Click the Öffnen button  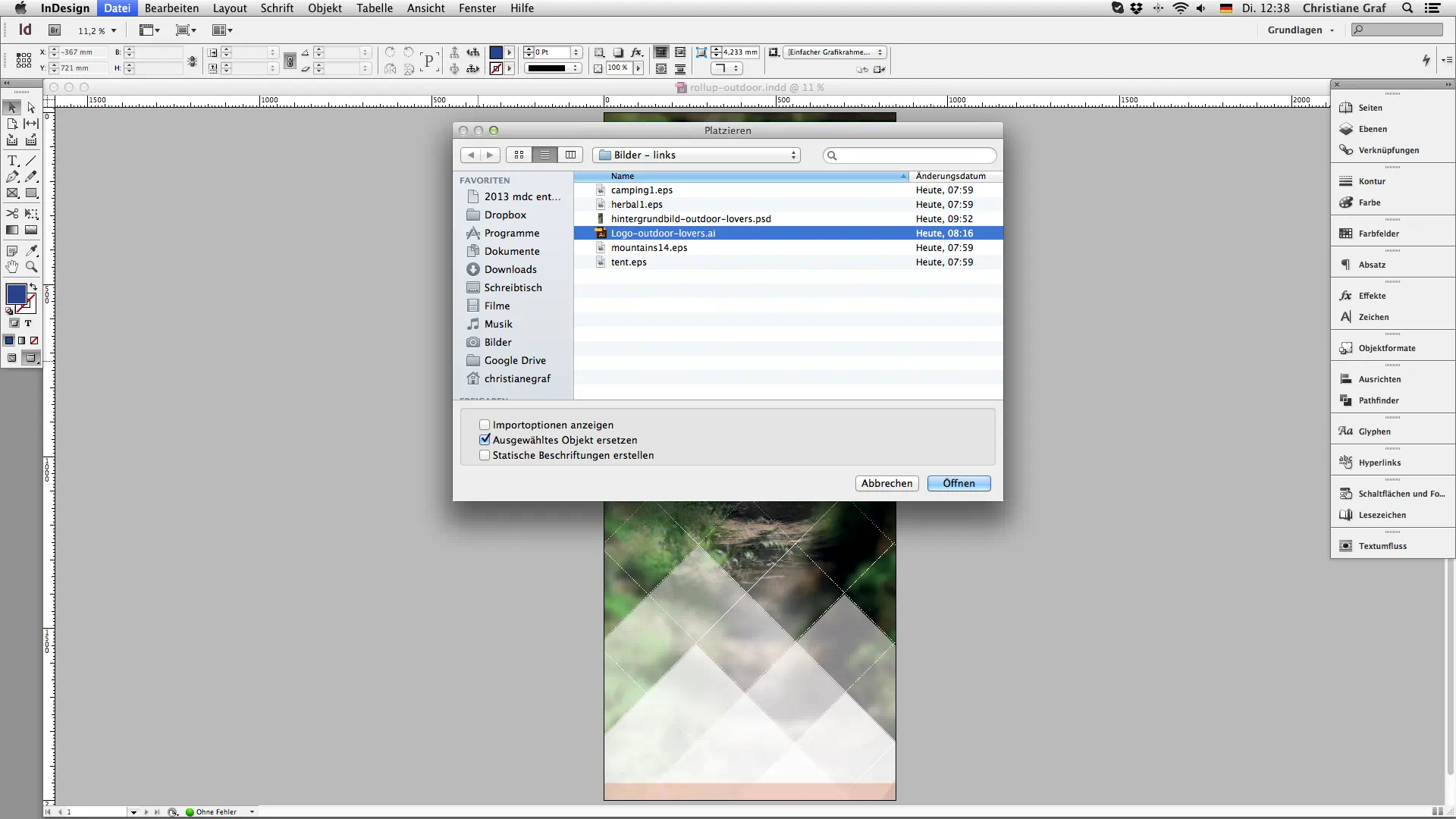point(959,483)
